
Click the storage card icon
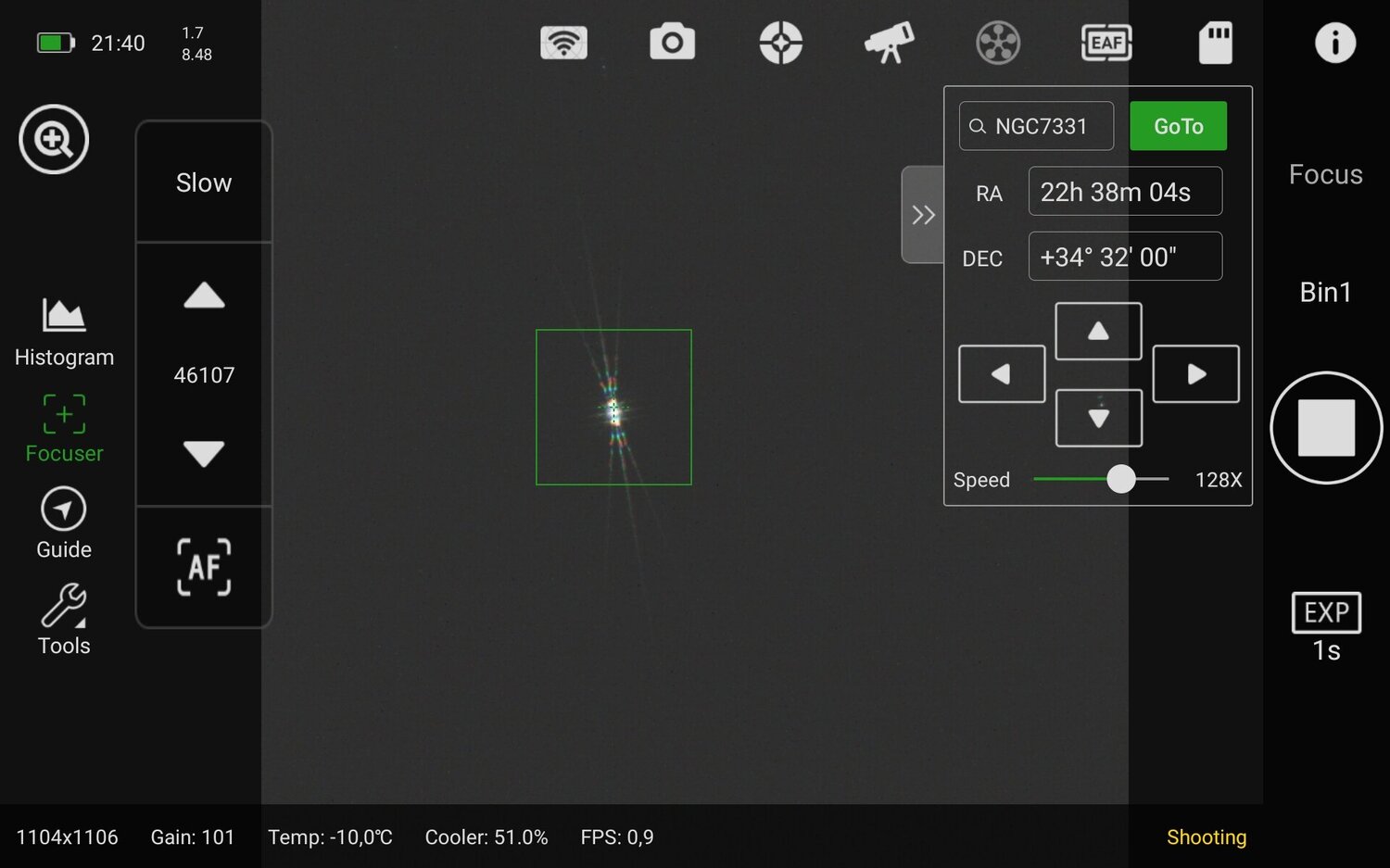click(1216, 42)
